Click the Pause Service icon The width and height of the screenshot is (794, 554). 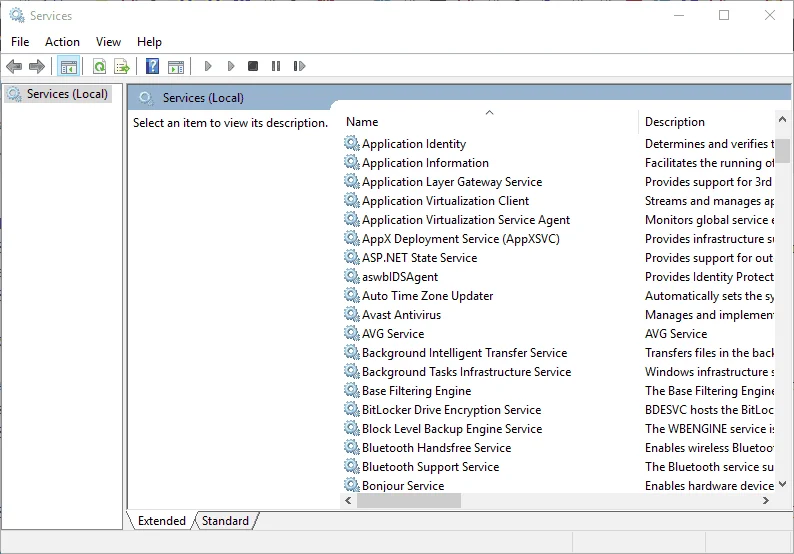[276, 66]
